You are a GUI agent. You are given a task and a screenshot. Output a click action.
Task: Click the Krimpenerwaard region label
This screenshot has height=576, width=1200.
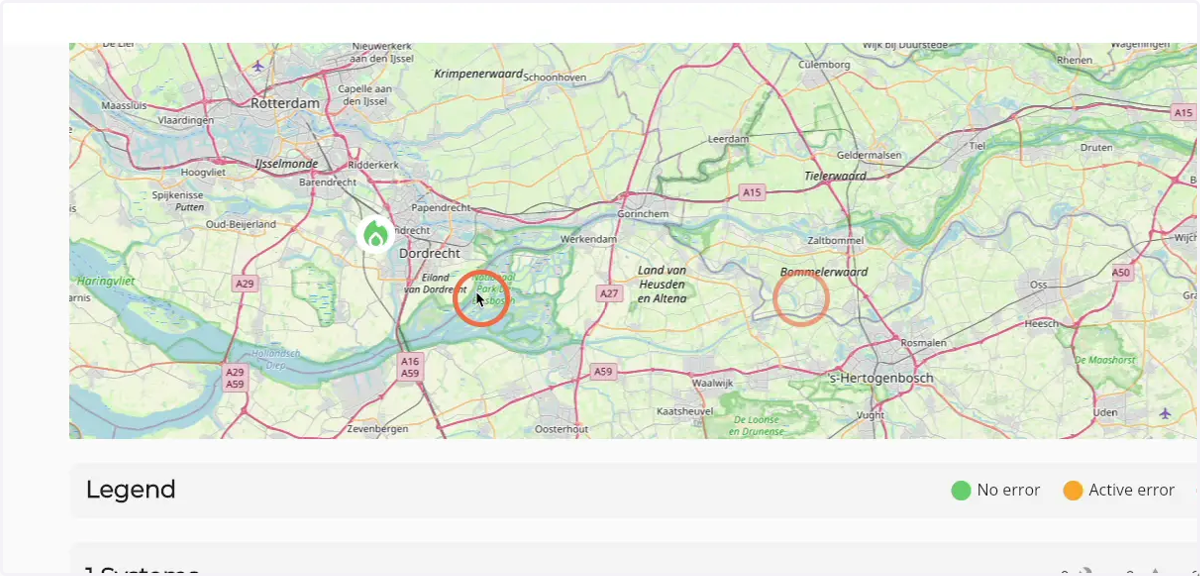pos(478,74)
